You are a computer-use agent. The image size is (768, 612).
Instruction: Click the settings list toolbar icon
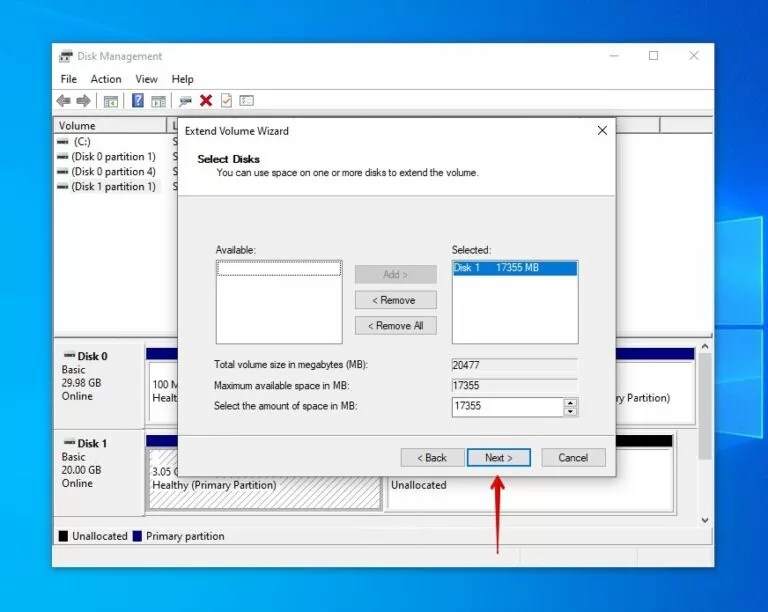click(246, 101)
